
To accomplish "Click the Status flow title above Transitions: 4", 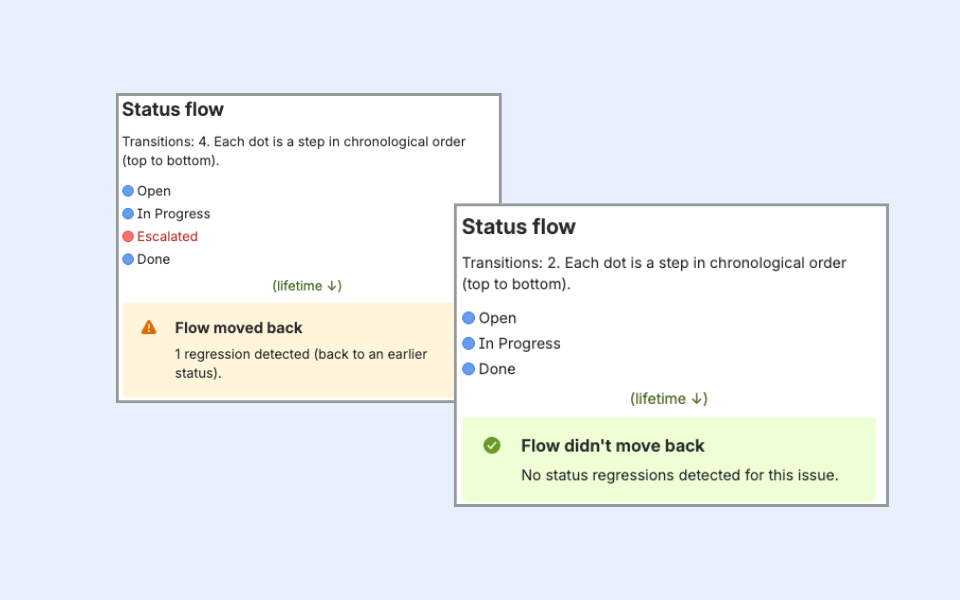I will point(173,110).
